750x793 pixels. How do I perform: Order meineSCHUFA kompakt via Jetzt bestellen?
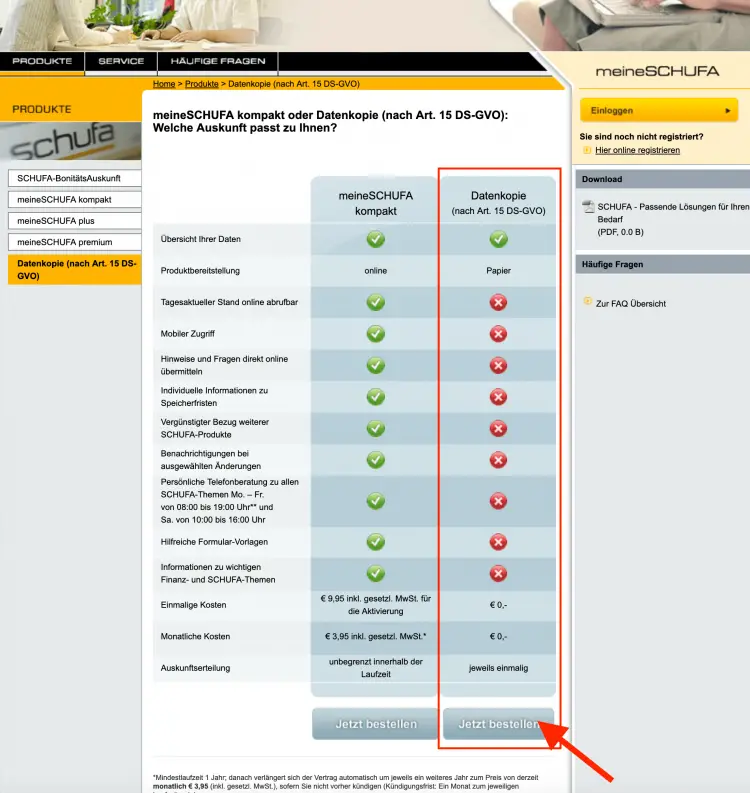click(x=375, y=724)
